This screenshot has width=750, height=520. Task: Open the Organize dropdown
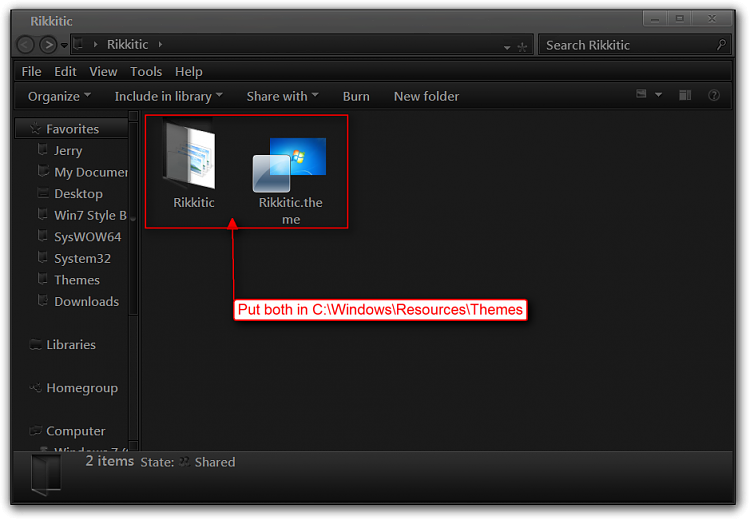pyautogui.click(x=59, y=96)
